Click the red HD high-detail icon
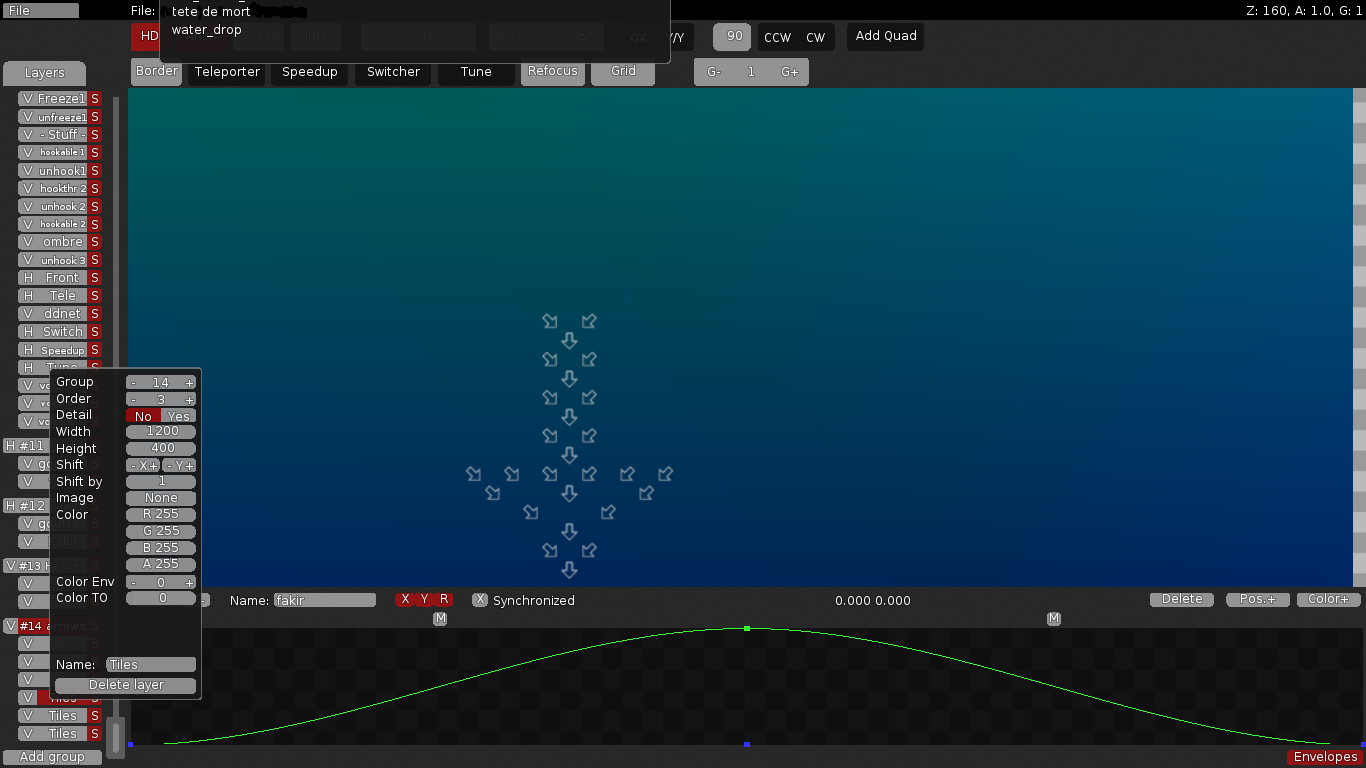1366x768 pixels. point(146,36)
